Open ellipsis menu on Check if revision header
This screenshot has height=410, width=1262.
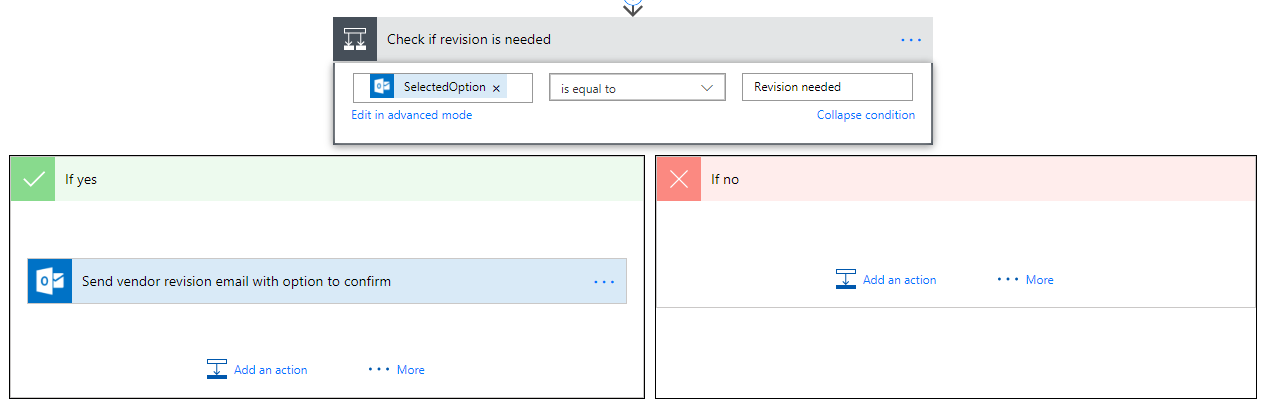pos(910,40)
